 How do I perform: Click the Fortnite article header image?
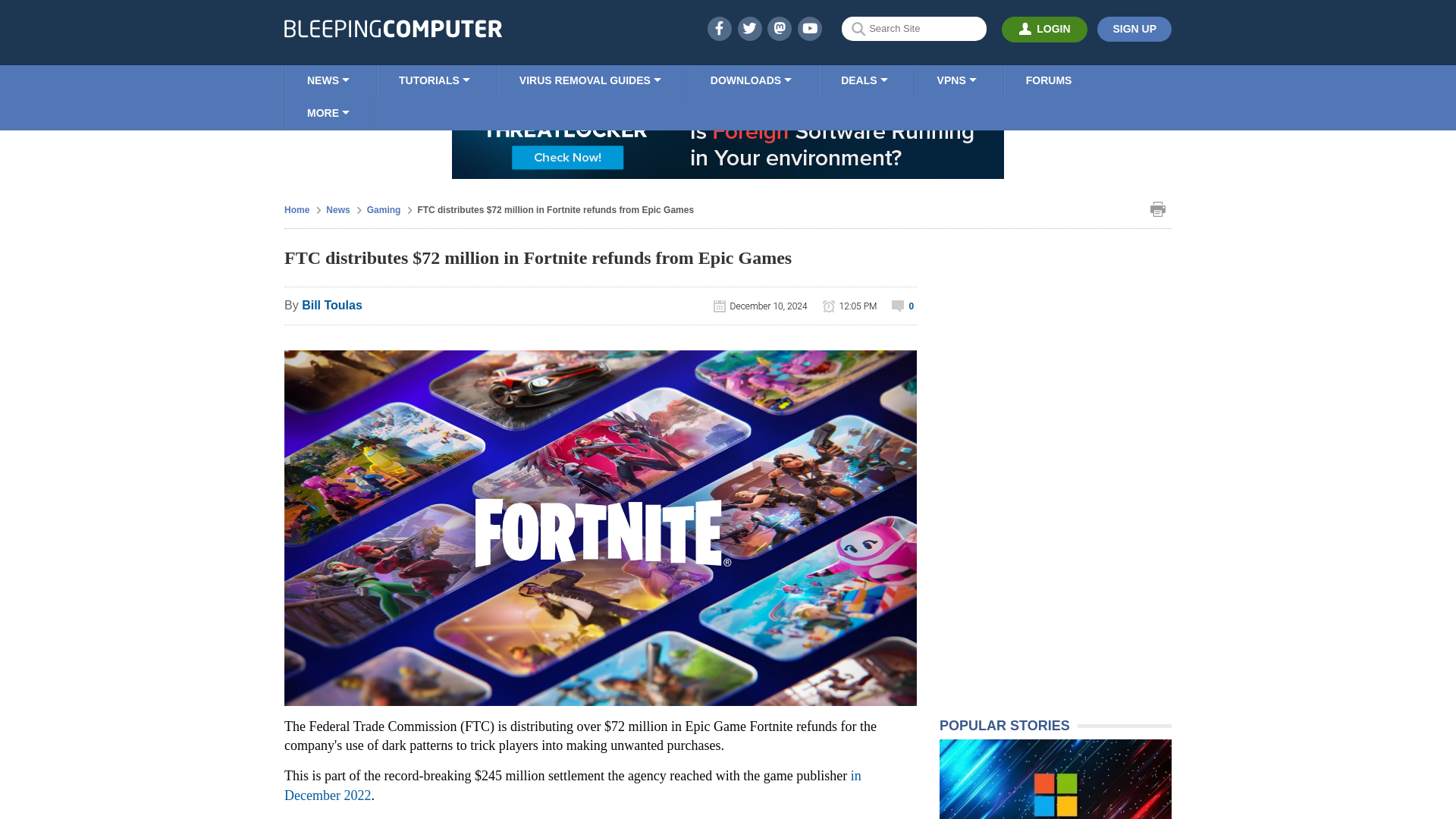point(601,528)
